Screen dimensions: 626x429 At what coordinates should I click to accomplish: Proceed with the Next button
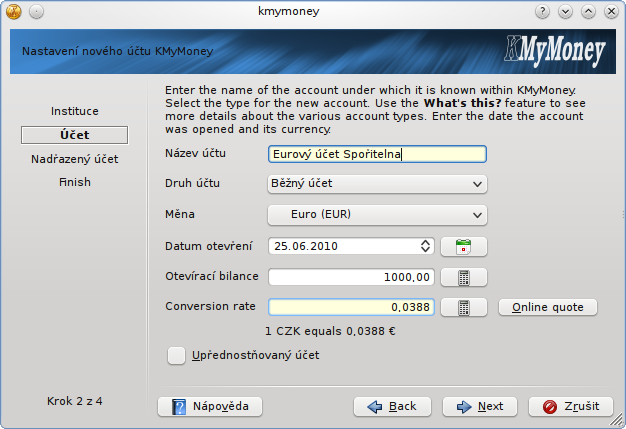tap(480, 407)
